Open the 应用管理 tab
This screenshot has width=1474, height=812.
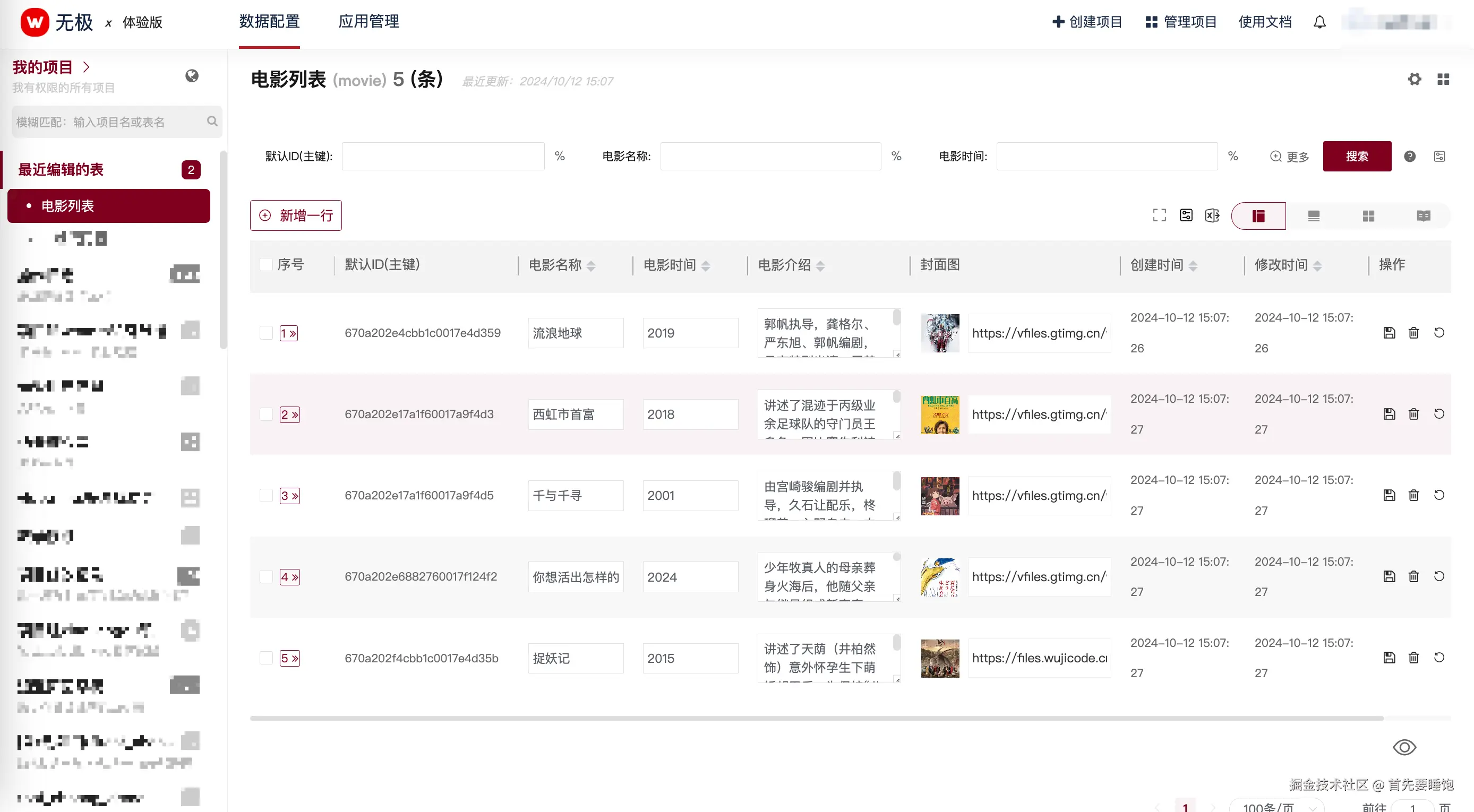369,22
